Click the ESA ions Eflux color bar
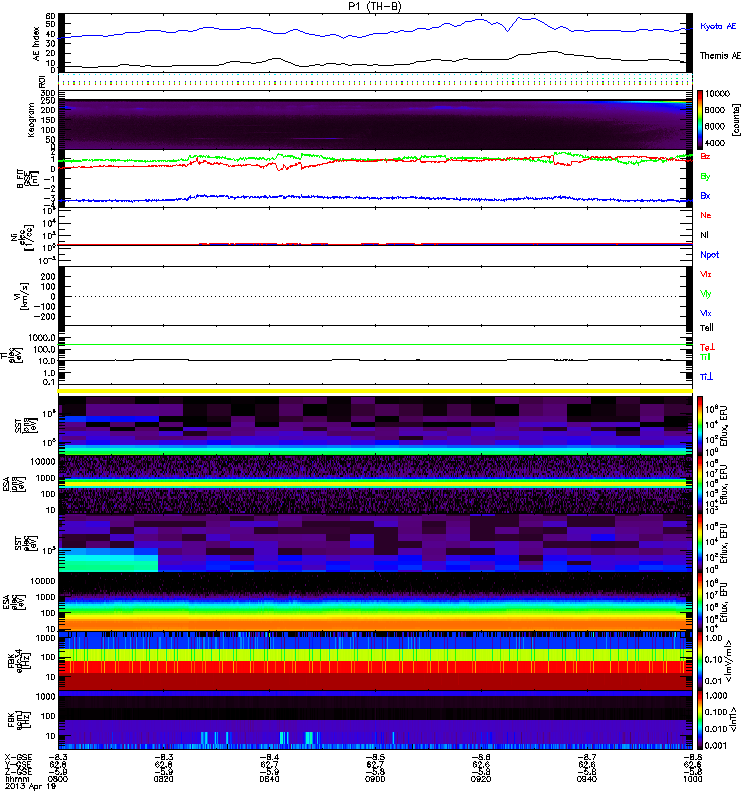Screen dimensions: 750x800 tap(700, 484)
